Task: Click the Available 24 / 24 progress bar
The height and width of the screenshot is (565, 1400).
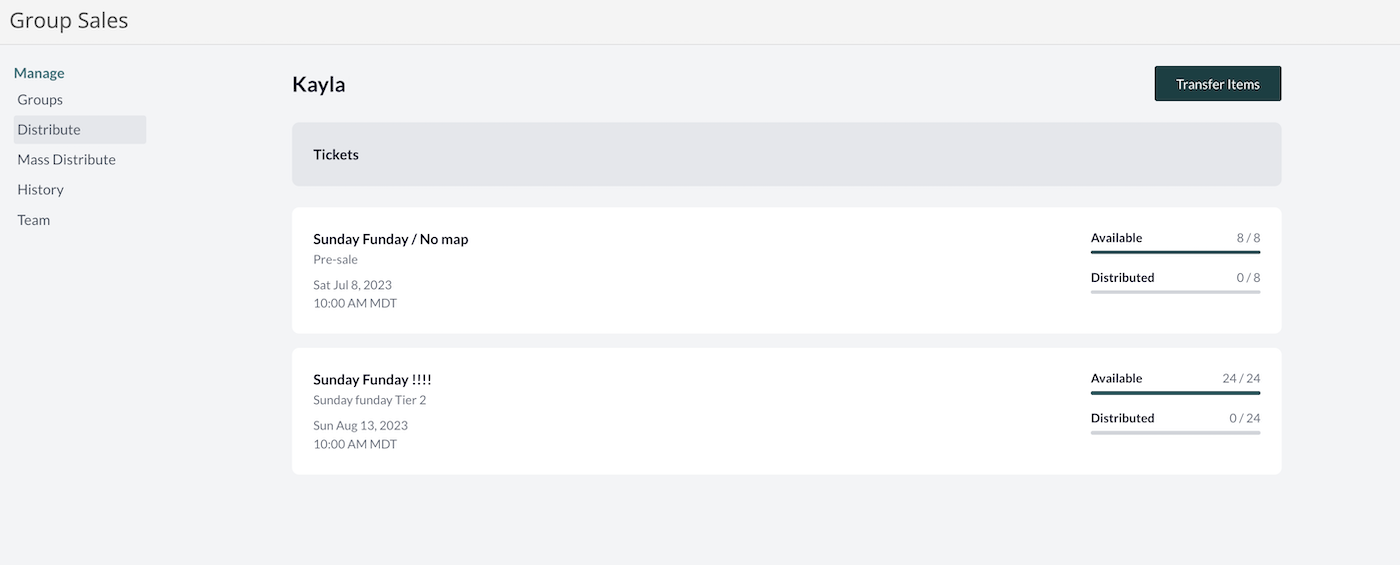Action: pyautogui.click(x=1175, y=393)
